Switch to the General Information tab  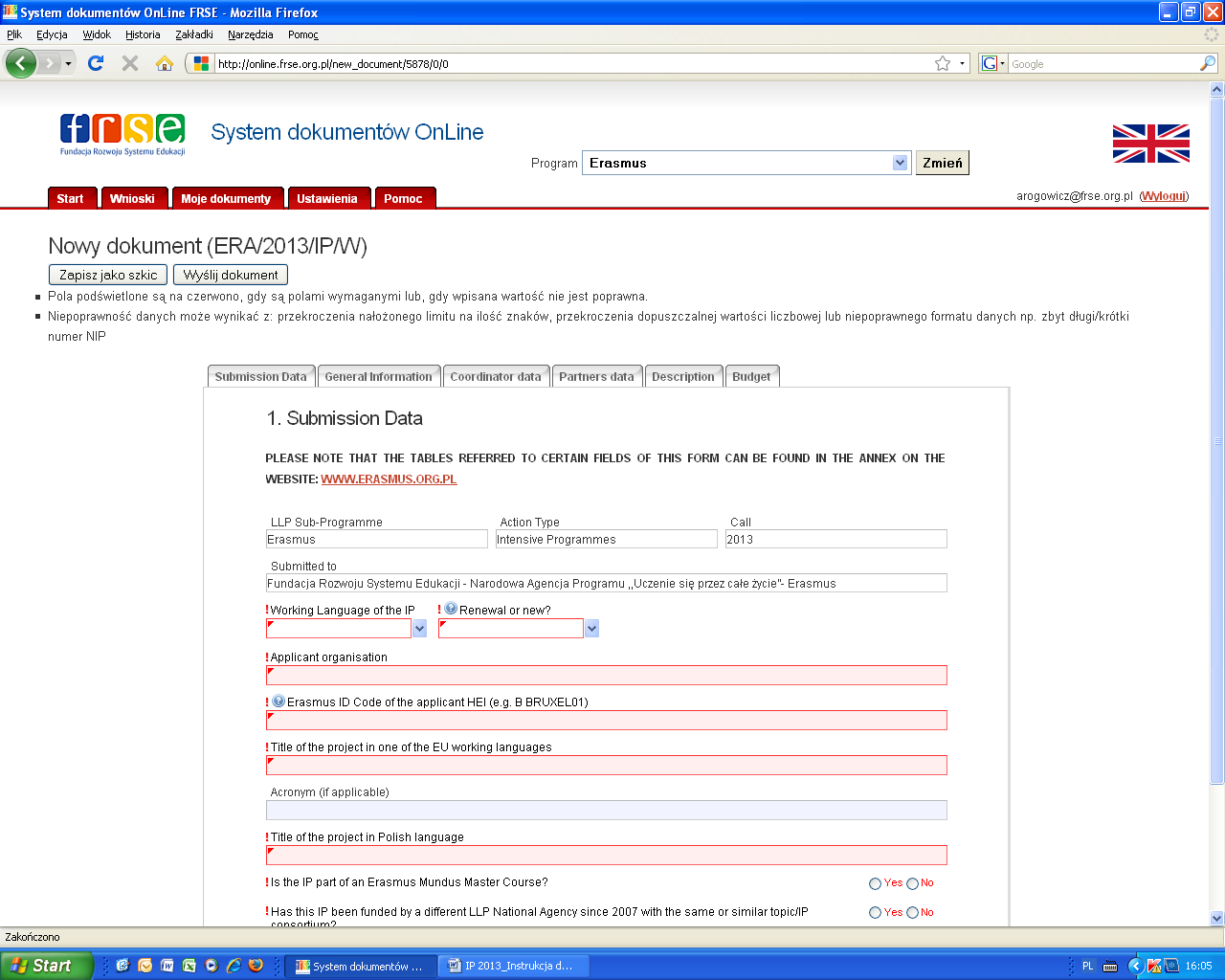click(x=379, y=376)
